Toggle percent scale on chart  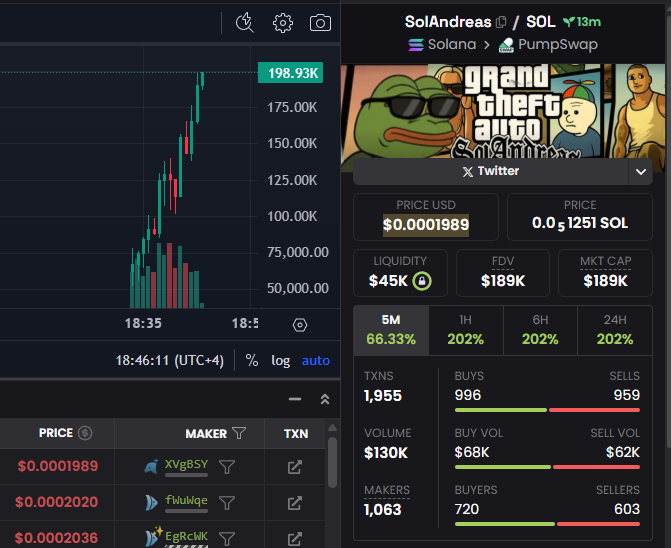coord(252,360)
